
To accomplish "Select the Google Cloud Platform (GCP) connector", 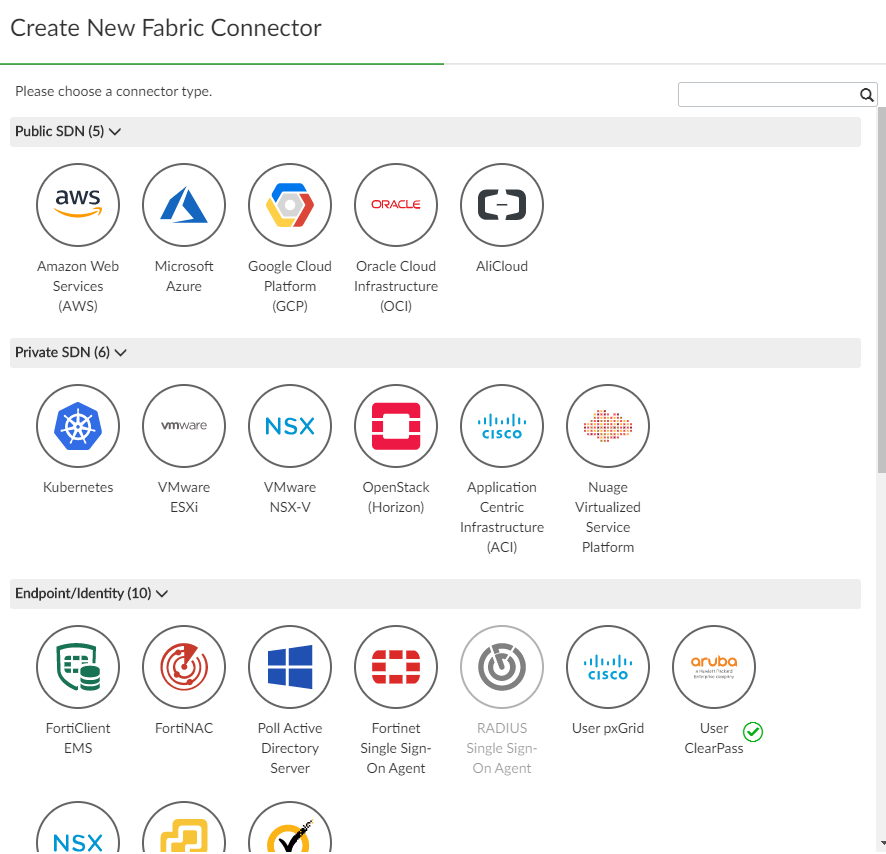I will click(290, 205).
